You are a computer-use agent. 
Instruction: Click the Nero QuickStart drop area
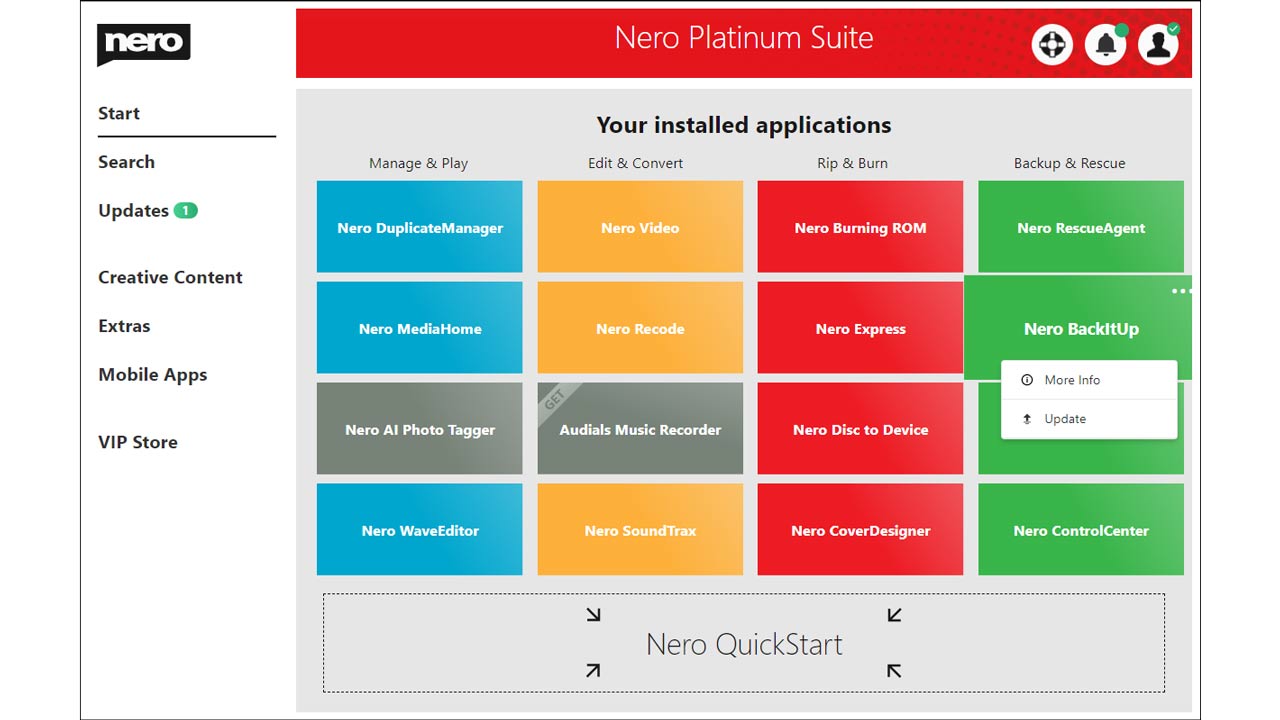click(743, 643)
